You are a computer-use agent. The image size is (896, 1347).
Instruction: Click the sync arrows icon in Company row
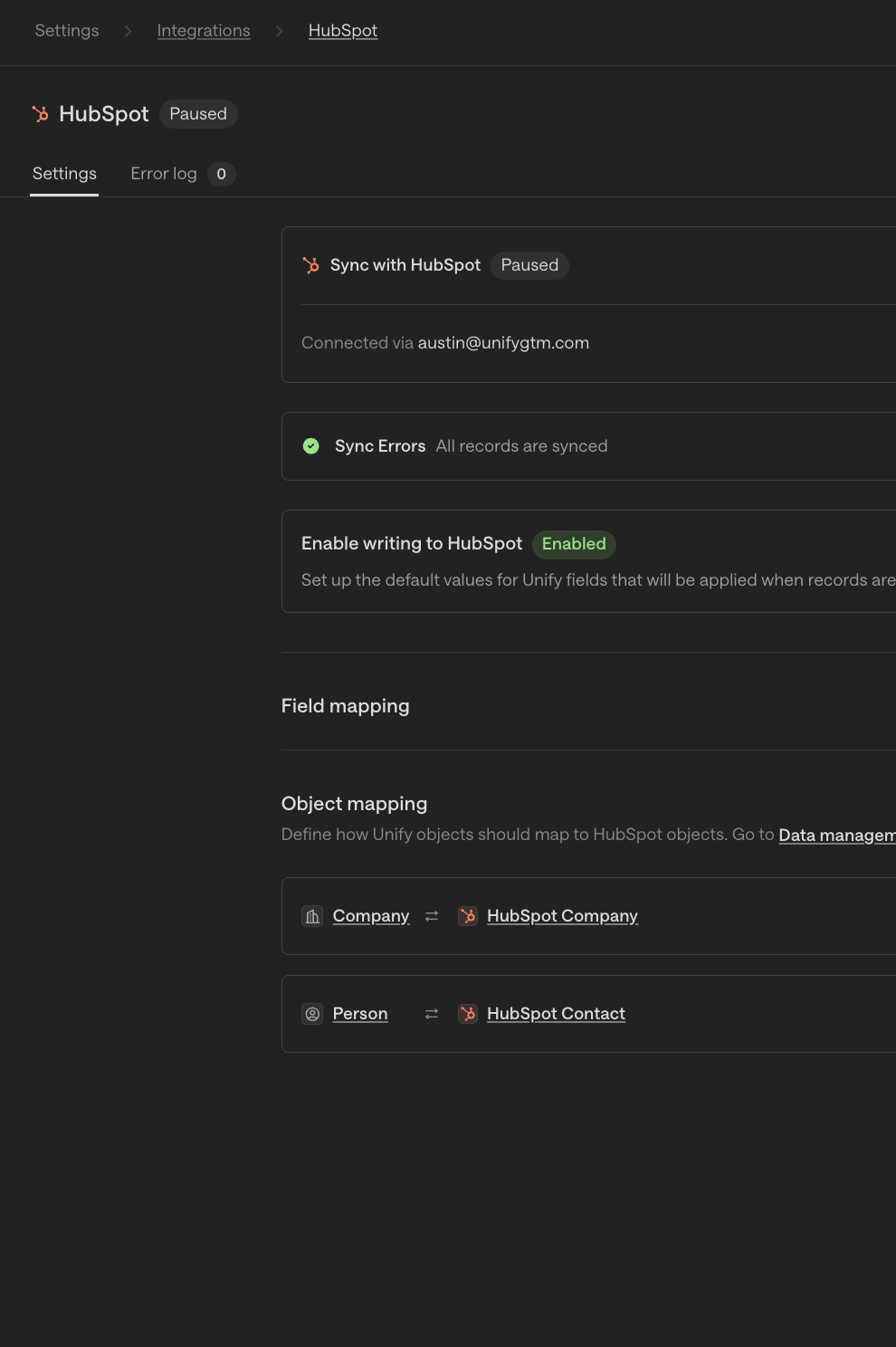coord(432,916)
